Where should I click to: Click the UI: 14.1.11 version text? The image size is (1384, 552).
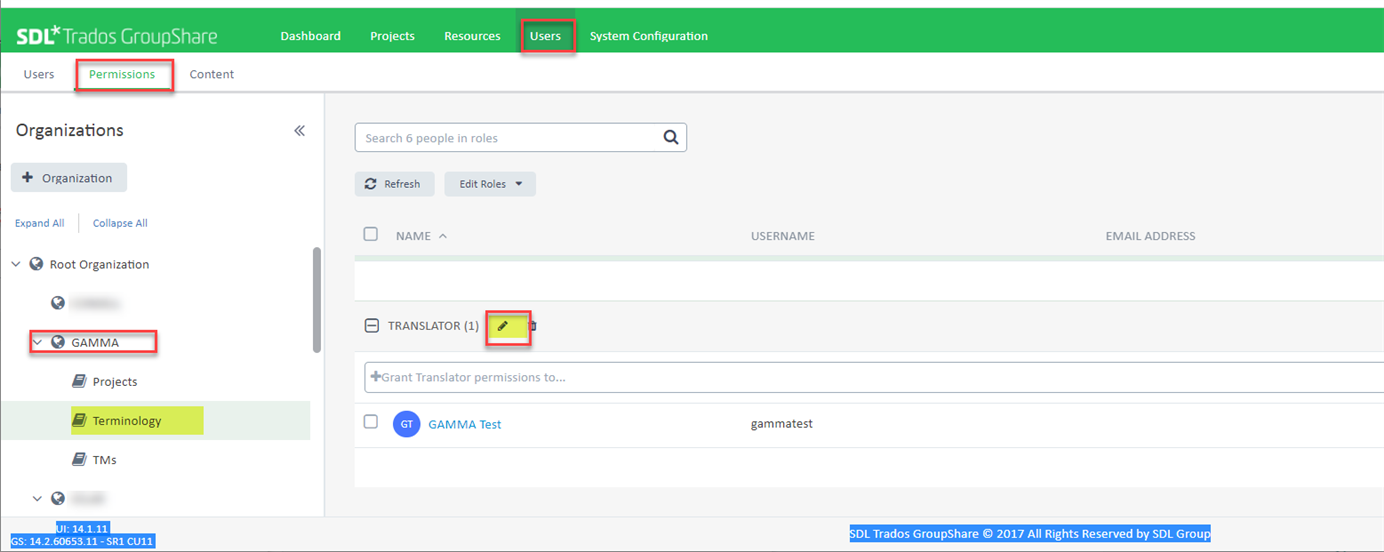(x=82, y=527)
